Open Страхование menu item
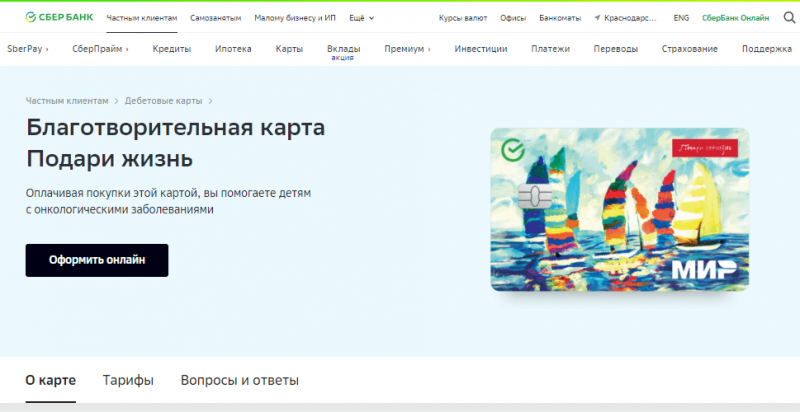 tap(689, 49)
